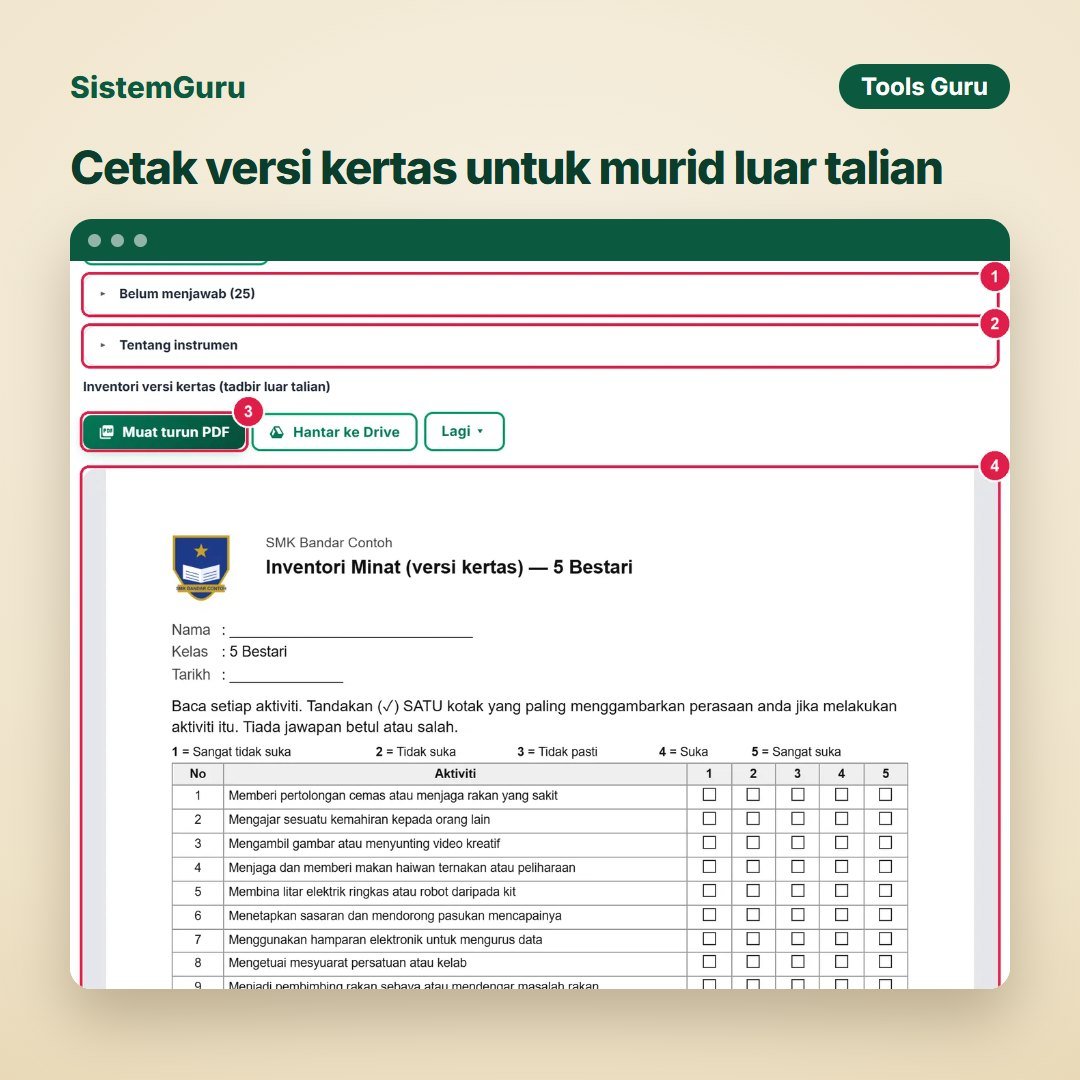Viewport: 1080px width, 1080px height.
Task: Click activity text Membina litar elektrik ringkas
Action: 372,891
